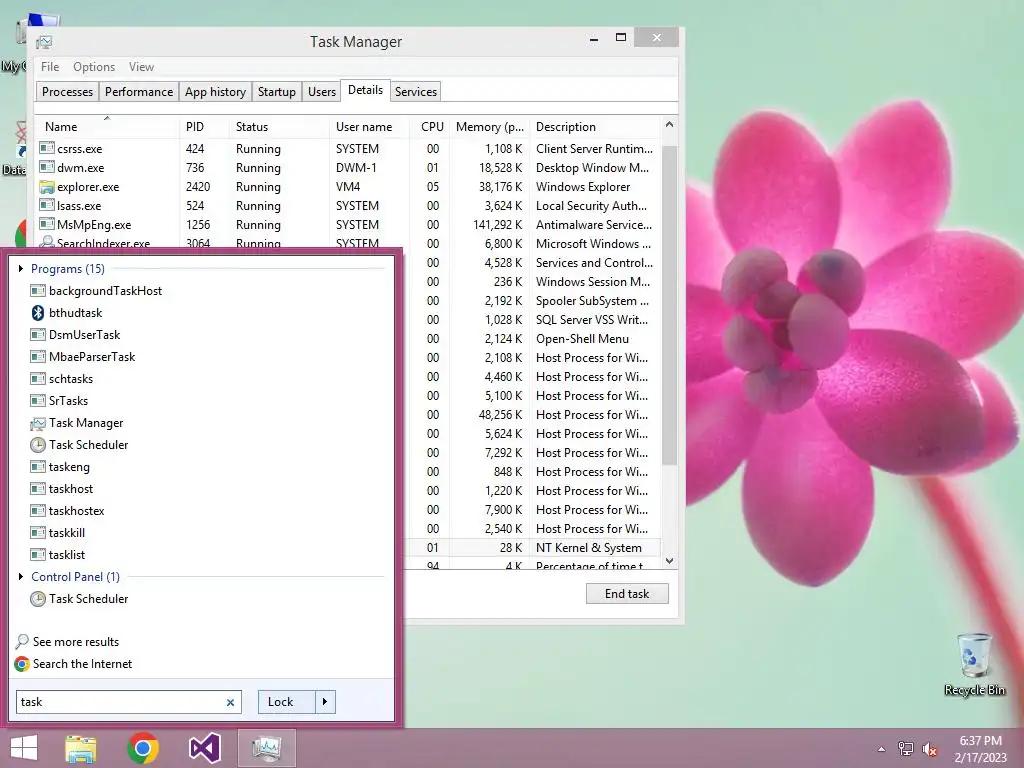Sort by CPU column header
Screen dimensions: 1024x768
point(431,127)
